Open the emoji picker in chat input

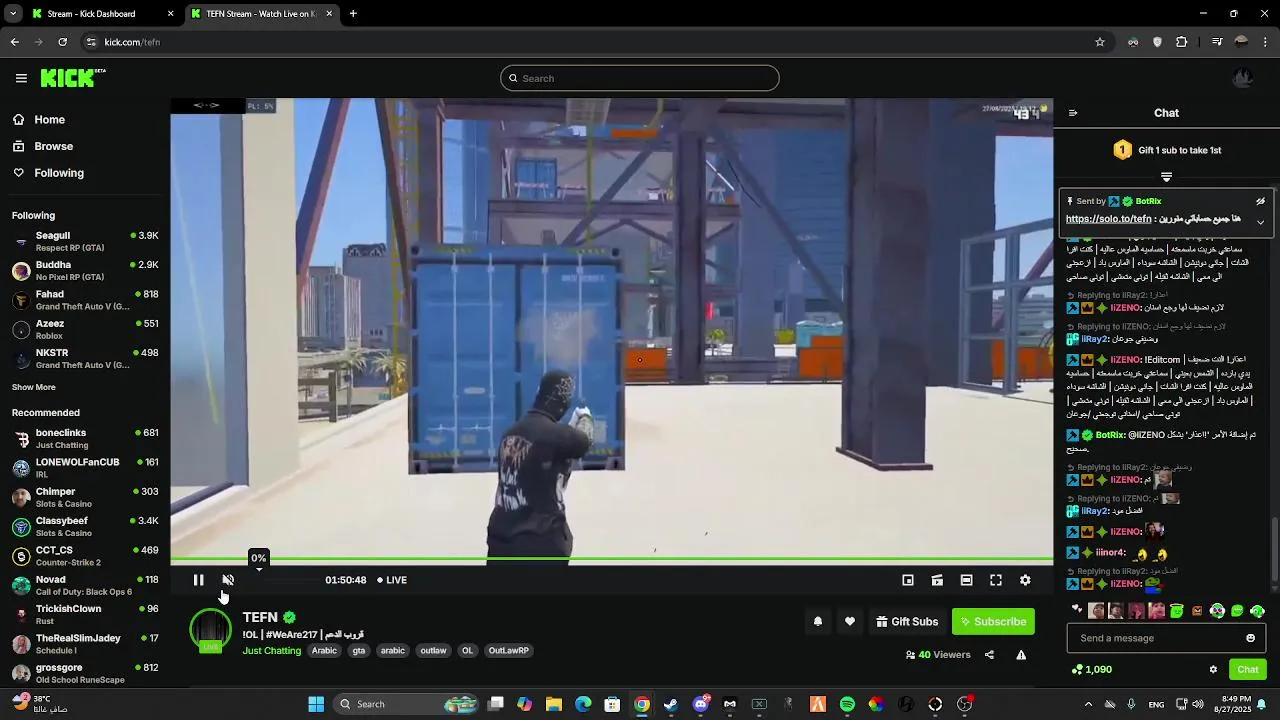click(x=1250, y=638)
